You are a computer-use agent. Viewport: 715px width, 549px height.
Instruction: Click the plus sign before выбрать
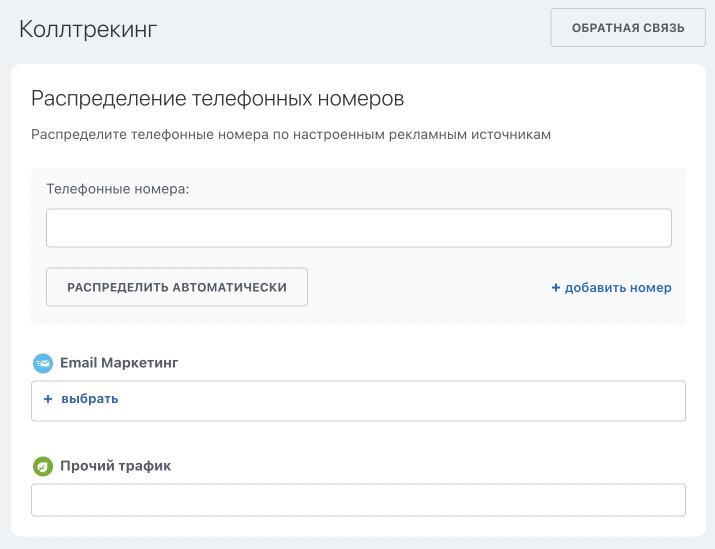(x=47, y=399)
